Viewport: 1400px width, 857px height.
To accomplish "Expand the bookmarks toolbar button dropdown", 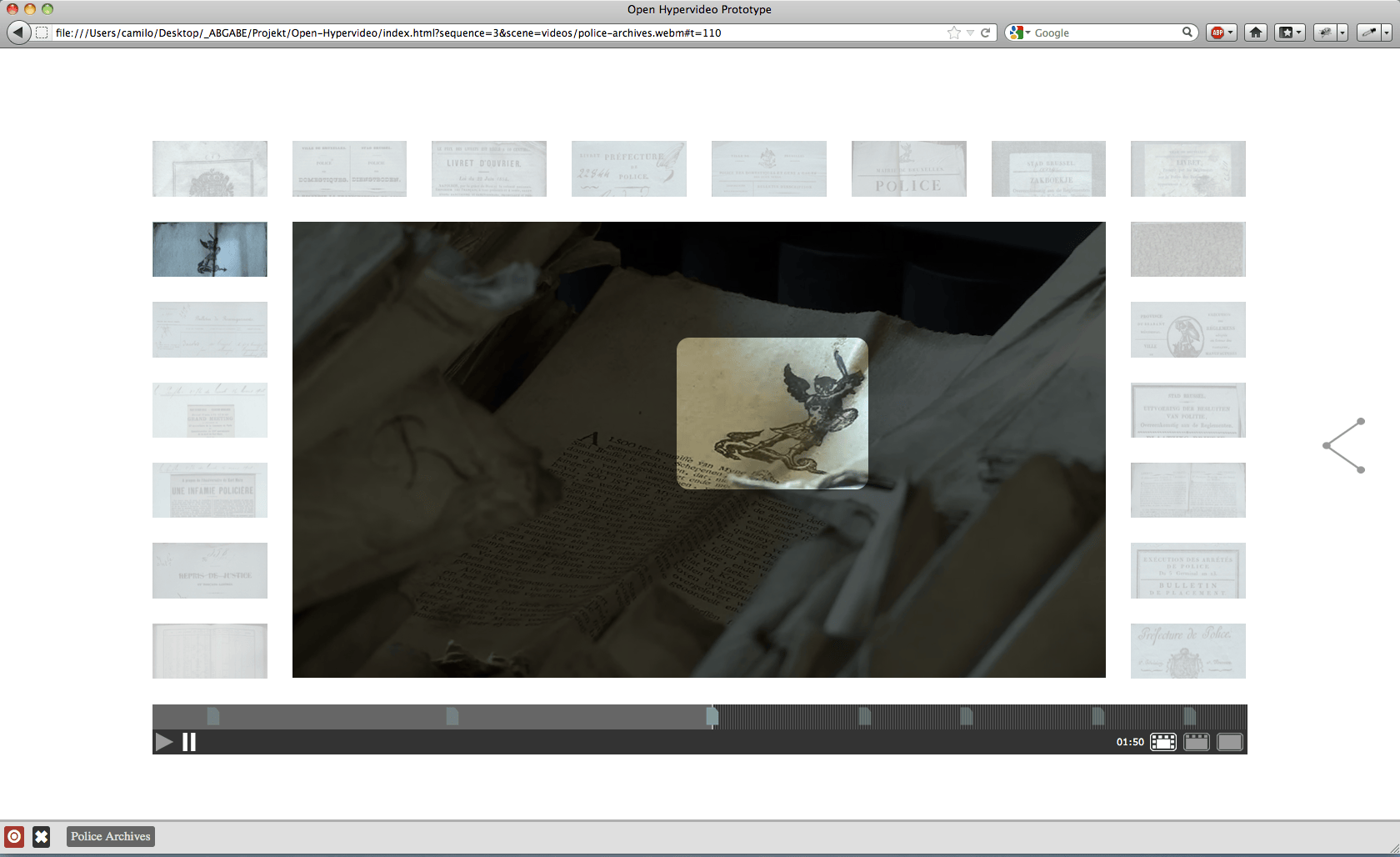I will pos(1298,33).
